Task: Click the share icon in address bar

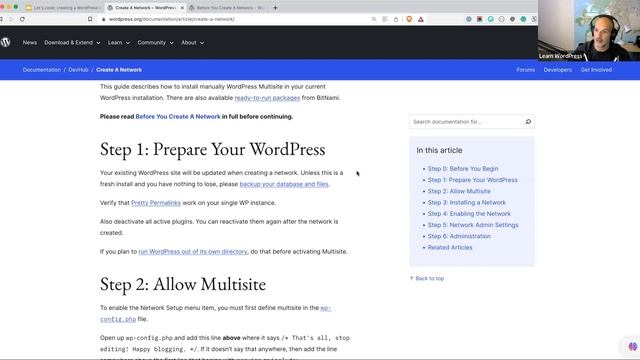Action: point(396,19)
